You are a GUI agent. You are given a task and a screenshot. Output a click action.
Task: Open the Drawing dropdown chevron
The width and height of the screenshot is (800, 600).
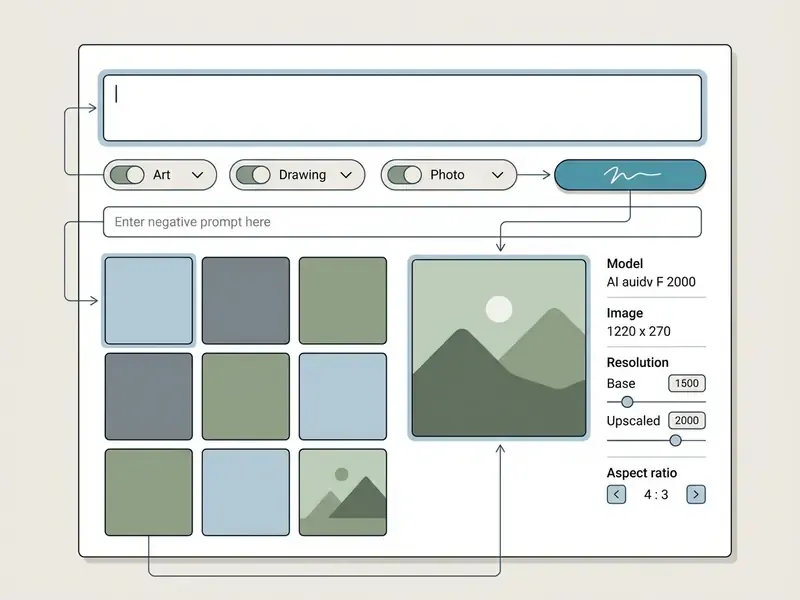tap(346, 175)
